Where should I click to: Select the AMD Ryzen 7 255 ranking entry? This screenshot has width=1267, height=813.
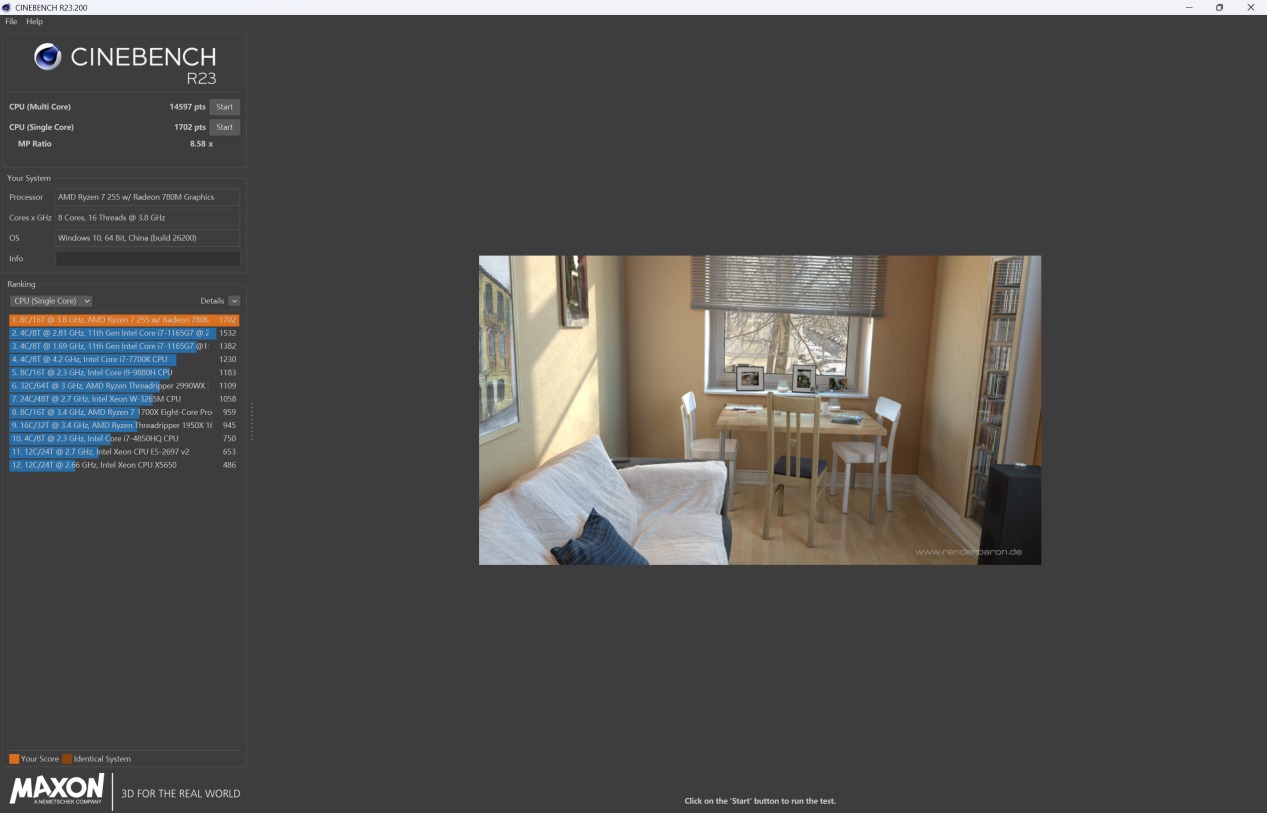tap(125, 320)
